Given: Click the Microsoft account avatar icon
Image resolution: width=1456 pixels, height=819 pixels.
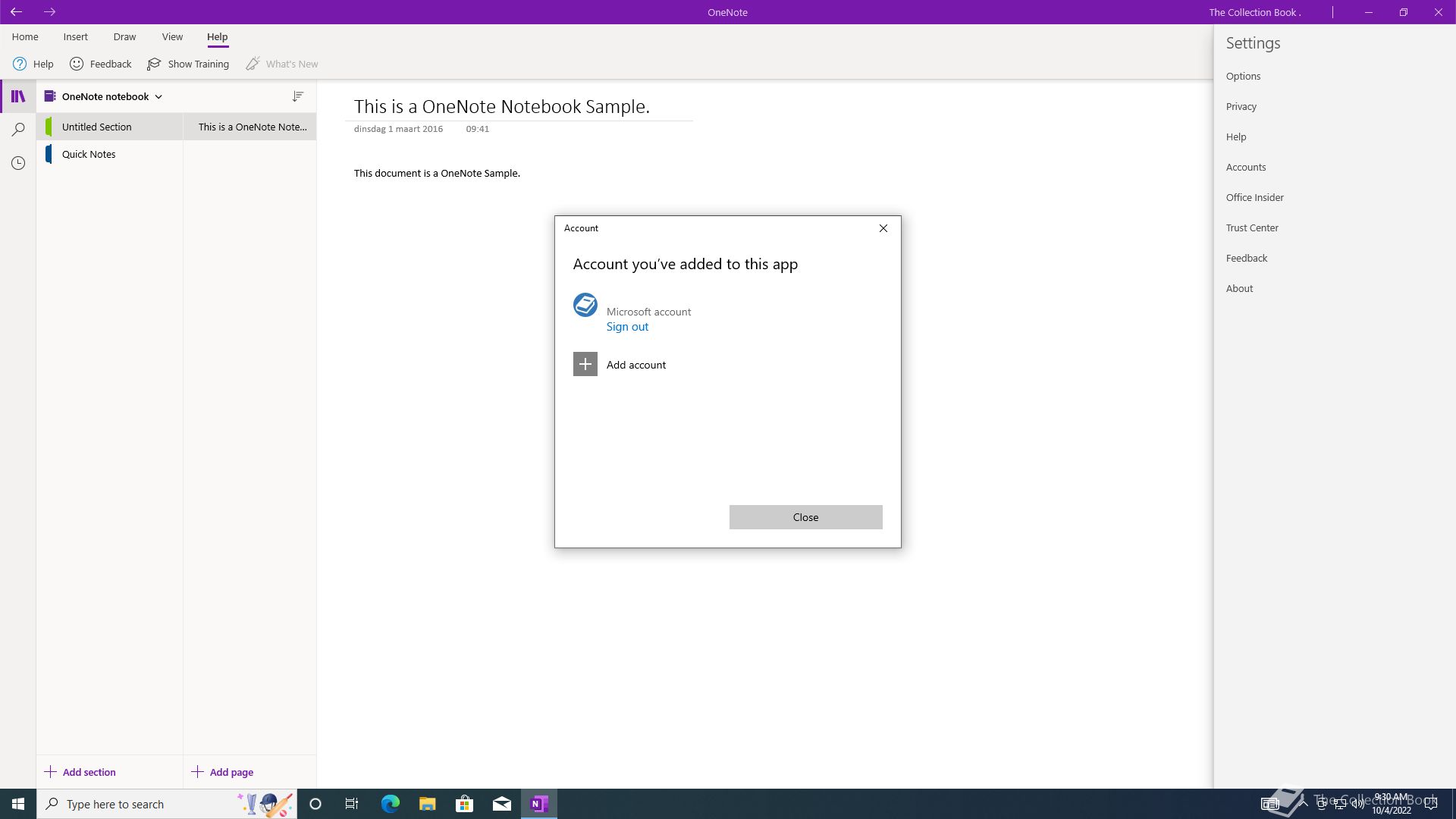Looking at the screenshot, I should pyautogui.click(x=585, y=305).
